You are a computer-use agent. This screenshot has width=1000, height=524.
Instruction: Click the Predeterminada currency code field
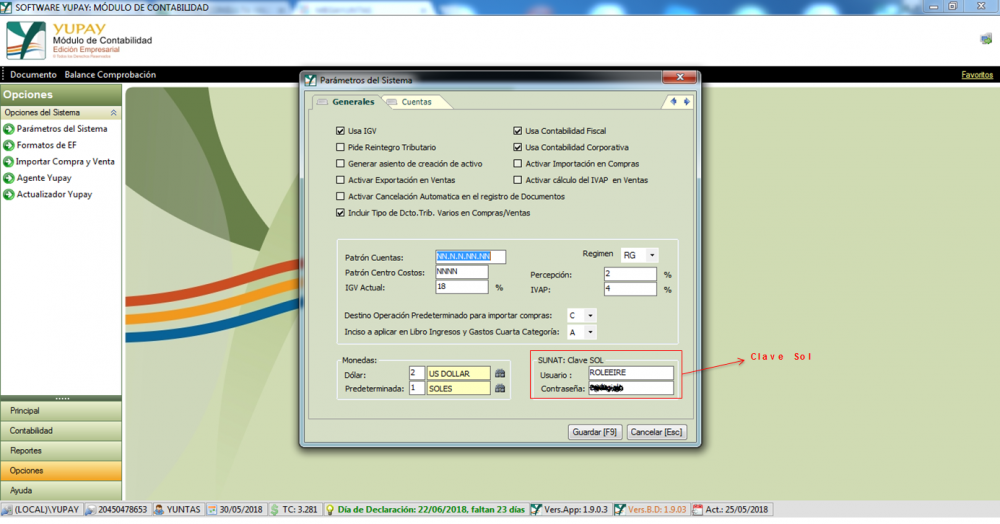click(416, 388)
